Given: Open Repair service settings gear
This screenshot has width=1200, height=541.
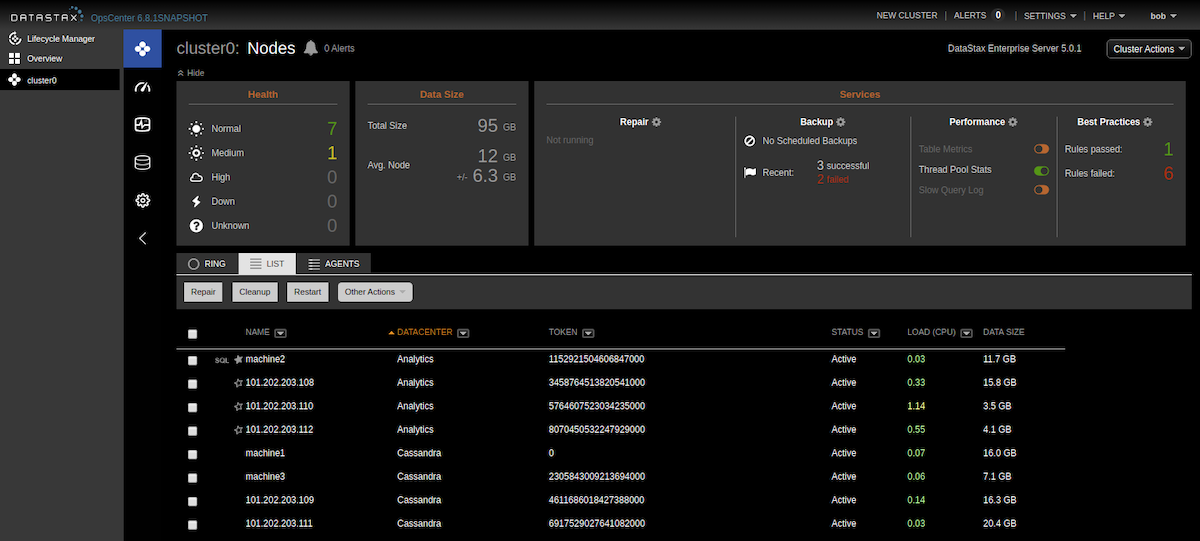Looking at the screenshot, I should (x=657, y=122).
